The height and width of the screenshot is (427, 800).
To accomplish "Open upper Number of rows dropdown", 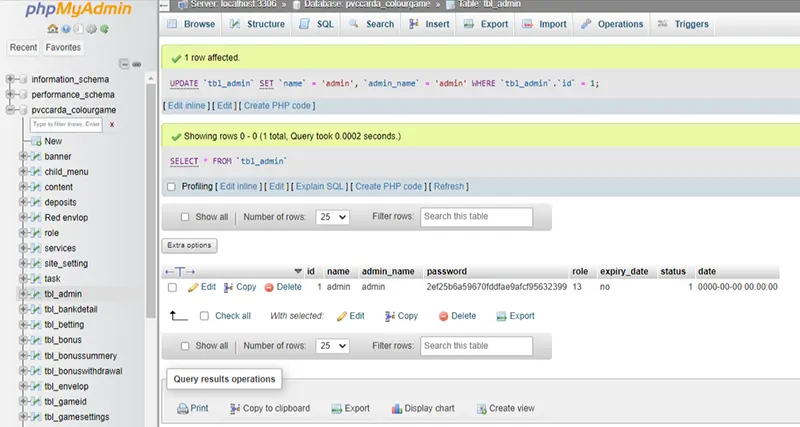I will (333, 217).
